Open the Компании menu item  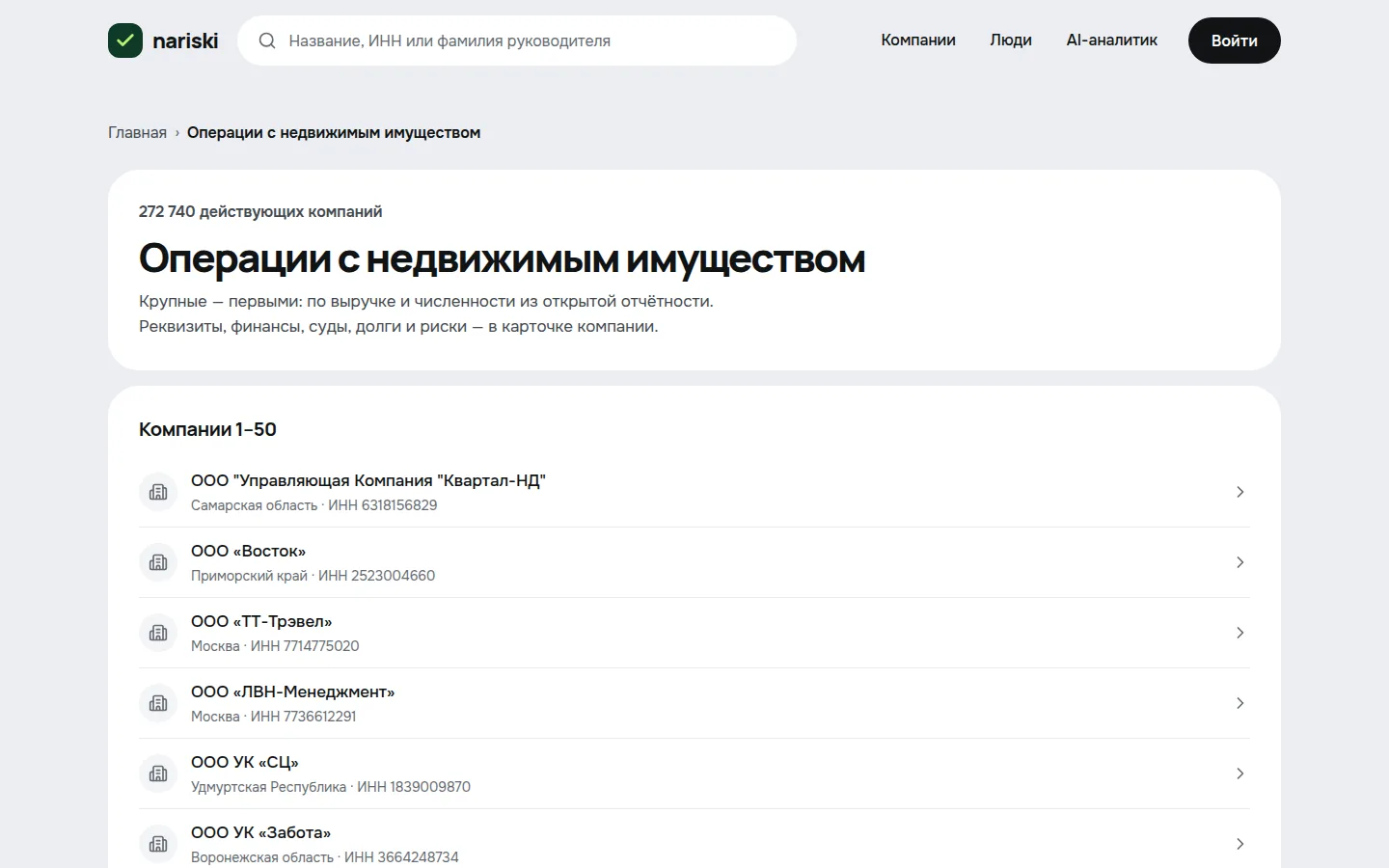click(x=918, y=41)
